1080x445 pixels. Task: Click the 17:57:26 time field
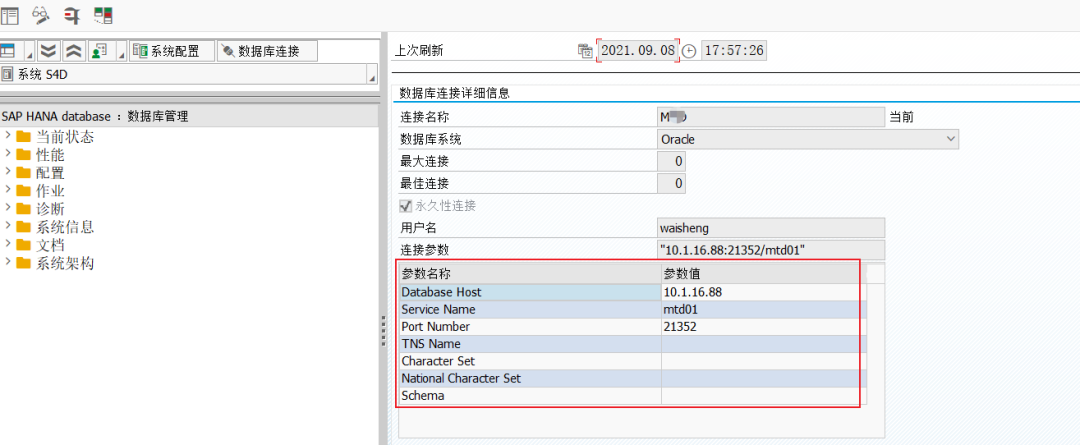[734, 51]
